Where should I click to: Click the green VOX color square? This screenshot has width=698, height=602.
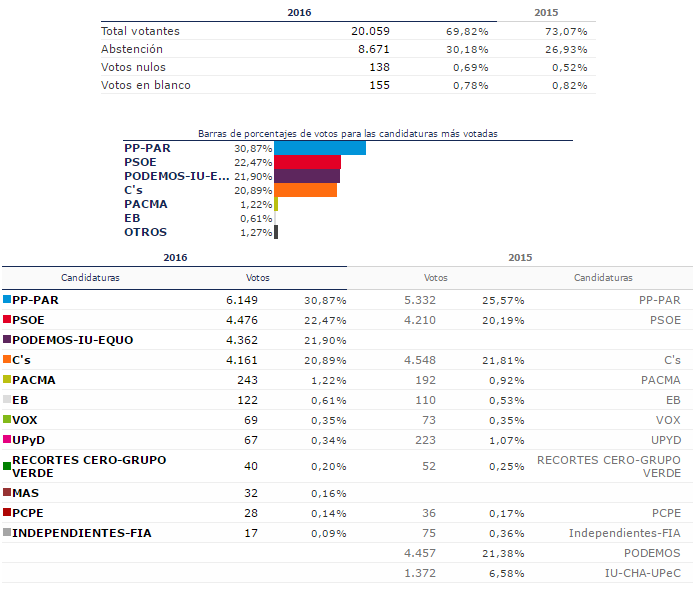7,419
